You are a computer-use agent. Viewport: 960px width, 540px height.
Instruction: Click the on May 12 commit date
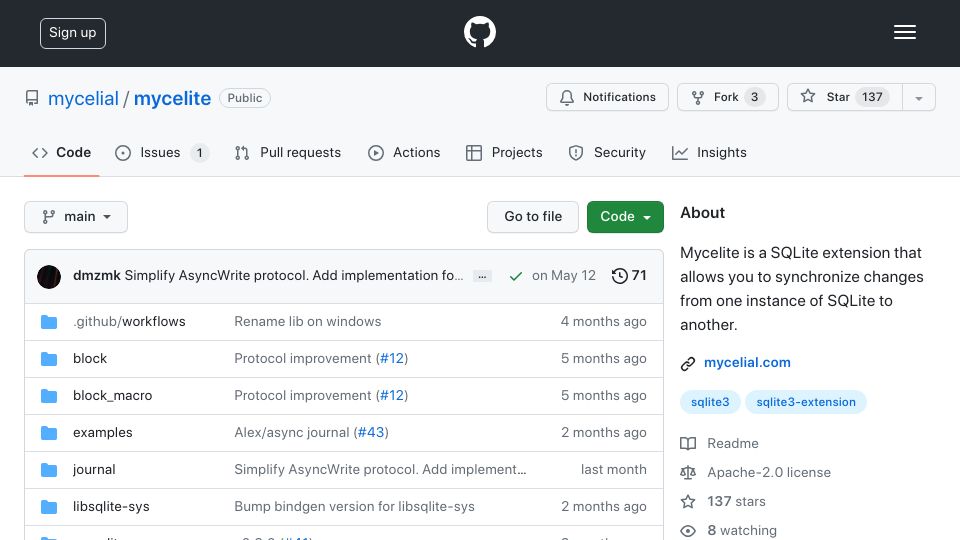(564, 276)
